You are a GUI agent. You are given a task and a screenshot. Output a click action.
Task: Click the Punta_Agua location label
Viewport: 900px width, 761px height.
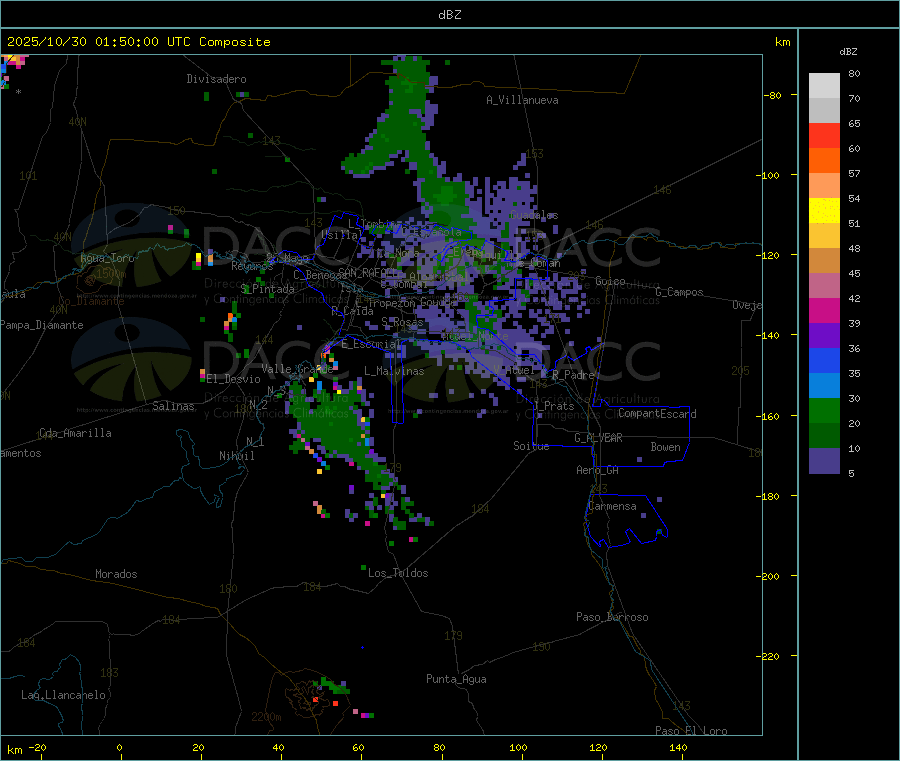[456, 679]
